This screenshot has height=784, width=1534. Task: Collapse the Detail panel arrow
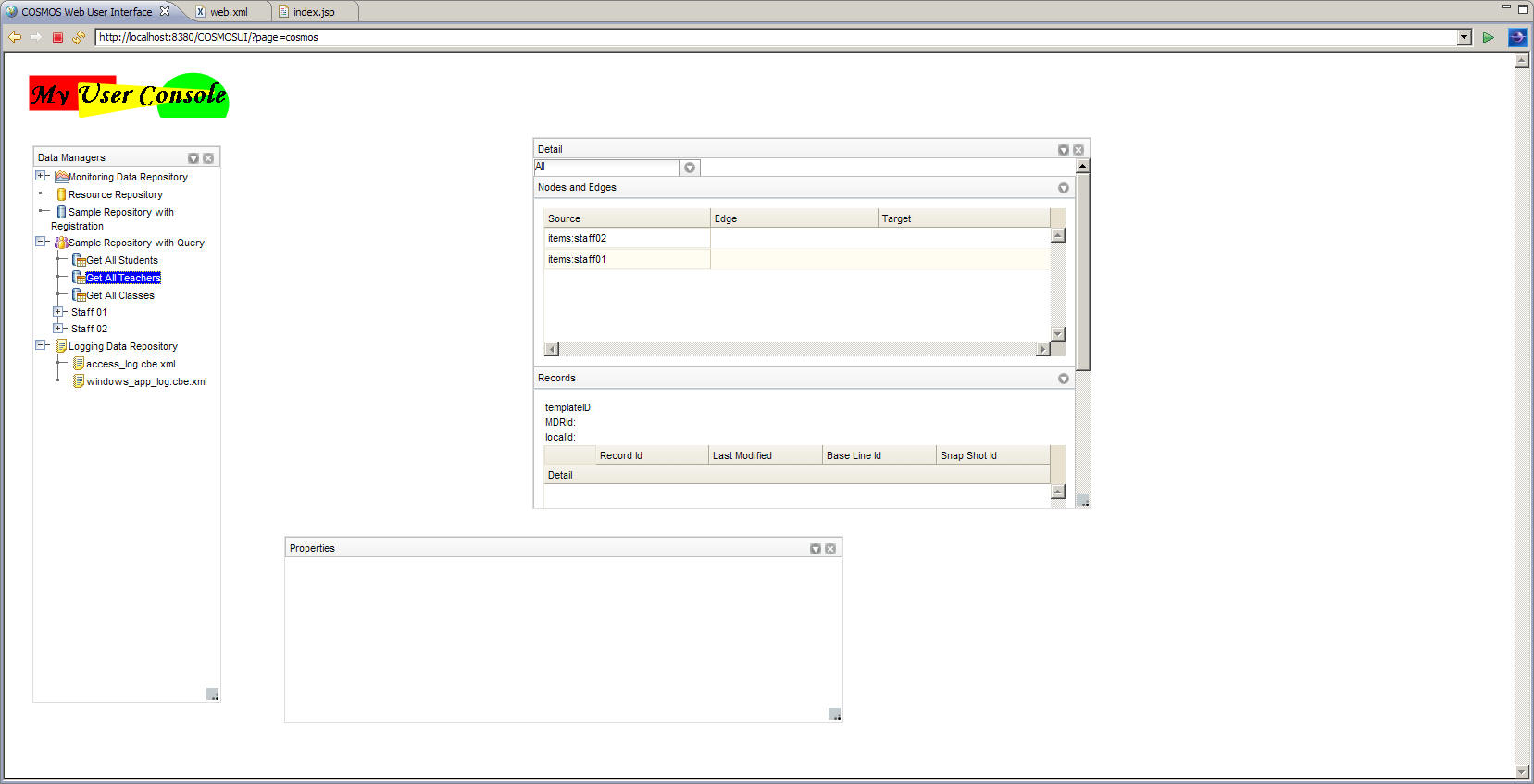1064,150
